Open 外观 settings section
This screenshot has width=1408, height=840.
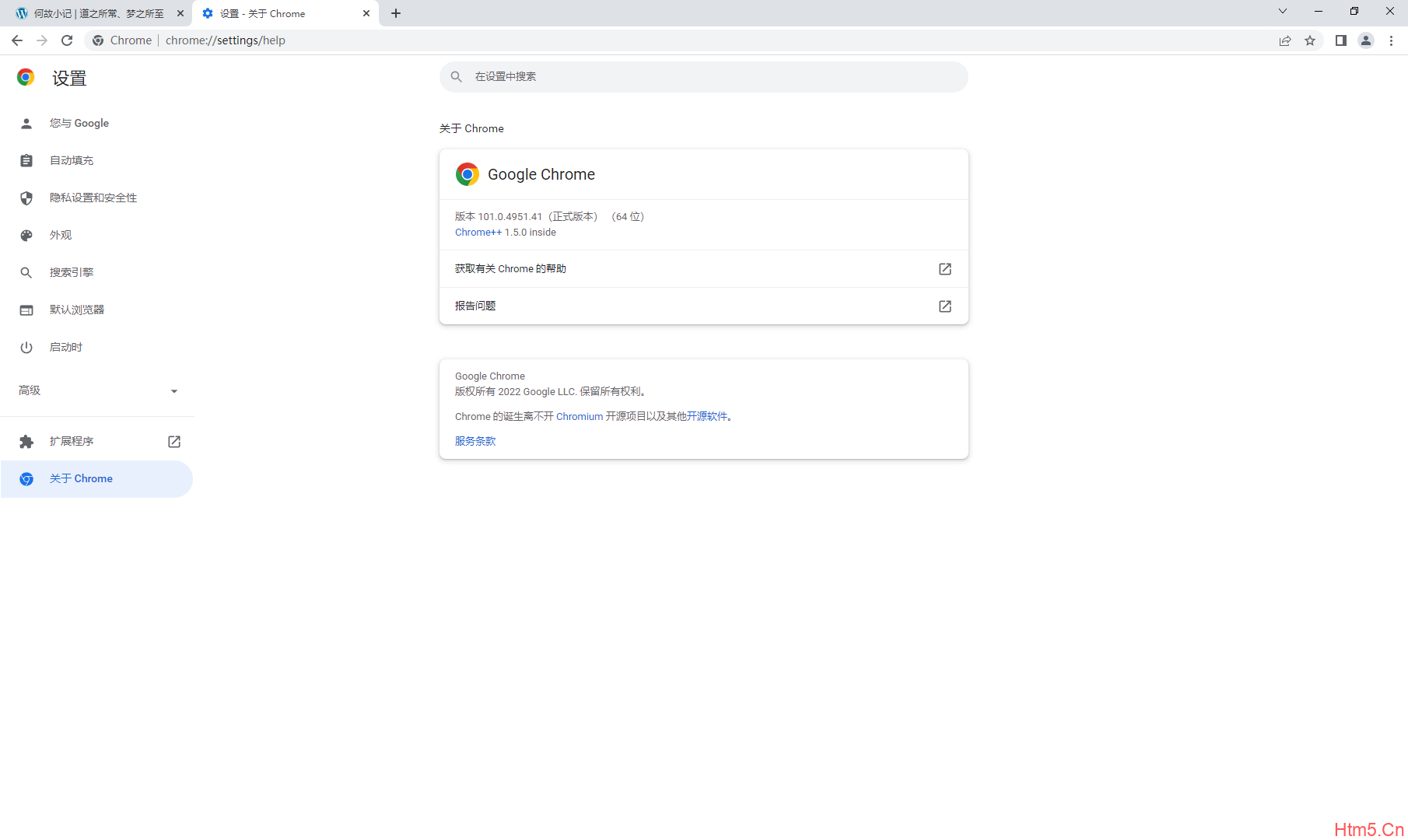pyautogui.click(x=96, y=235)
